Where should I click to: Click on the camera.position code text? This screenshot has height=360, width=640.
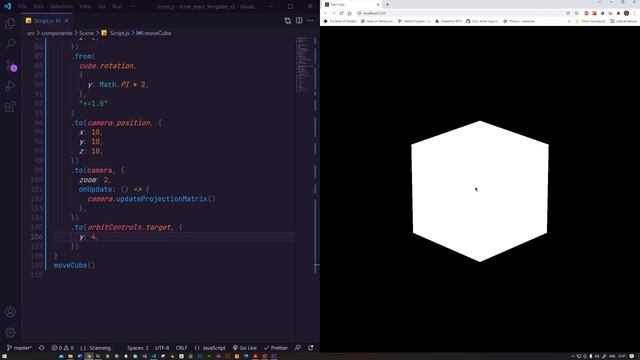pos(119,123)
